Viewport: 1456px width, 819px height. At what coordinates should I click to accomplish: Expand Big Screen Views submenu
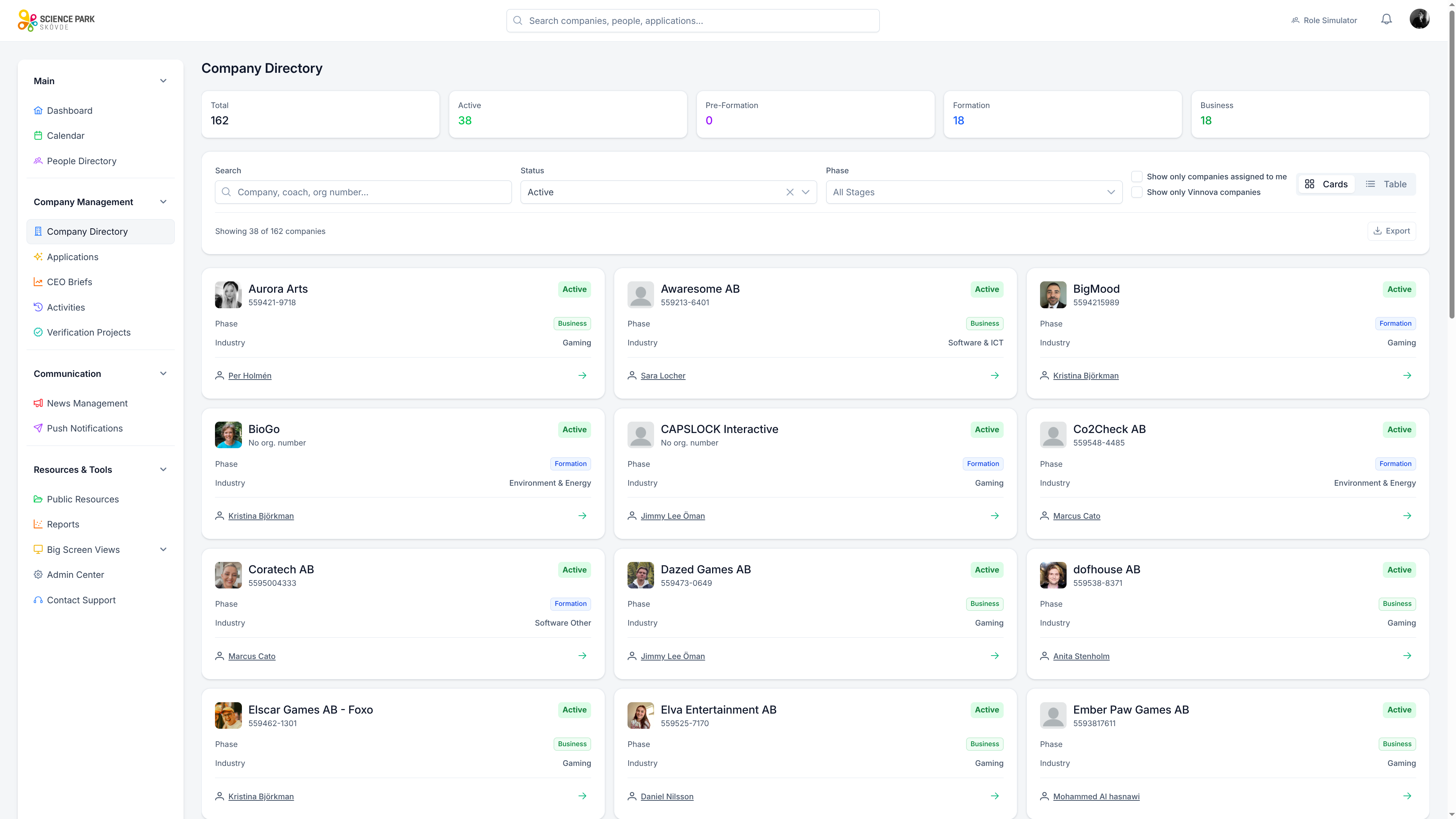pyautogui.click(x=163, y=549)
